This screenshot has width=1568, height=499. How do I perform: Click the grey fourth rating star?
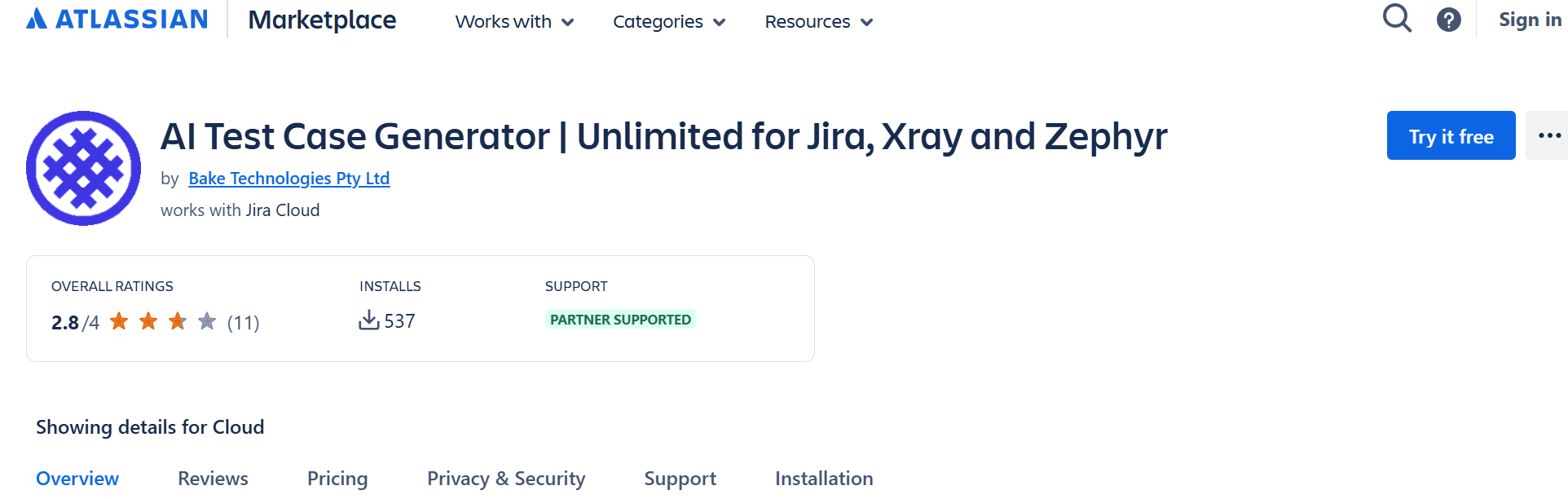pyautogui.click(x=207, y=321)
